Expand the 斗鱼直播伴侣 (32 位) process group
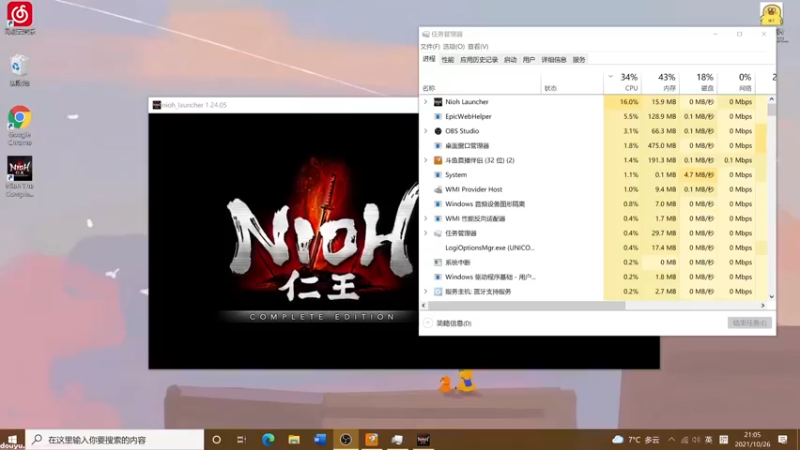The image size is (800, 450). pos(426,160)
